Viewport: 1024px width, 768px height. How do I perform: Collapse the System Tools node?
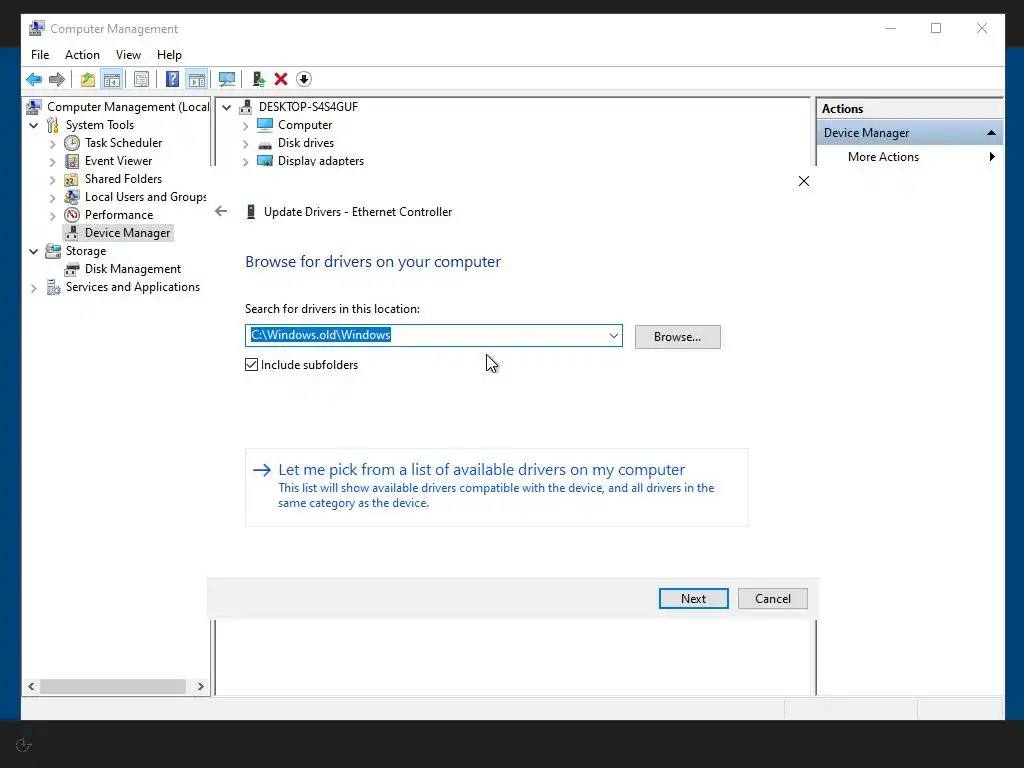(34, 125)
